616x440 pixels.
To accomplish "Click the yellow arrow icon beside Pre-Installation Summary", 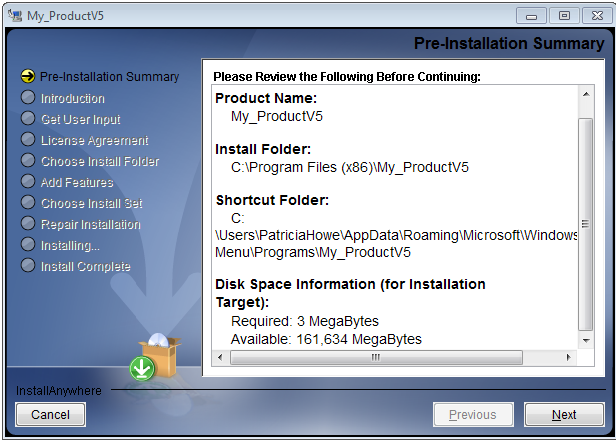I will point(28,77).
